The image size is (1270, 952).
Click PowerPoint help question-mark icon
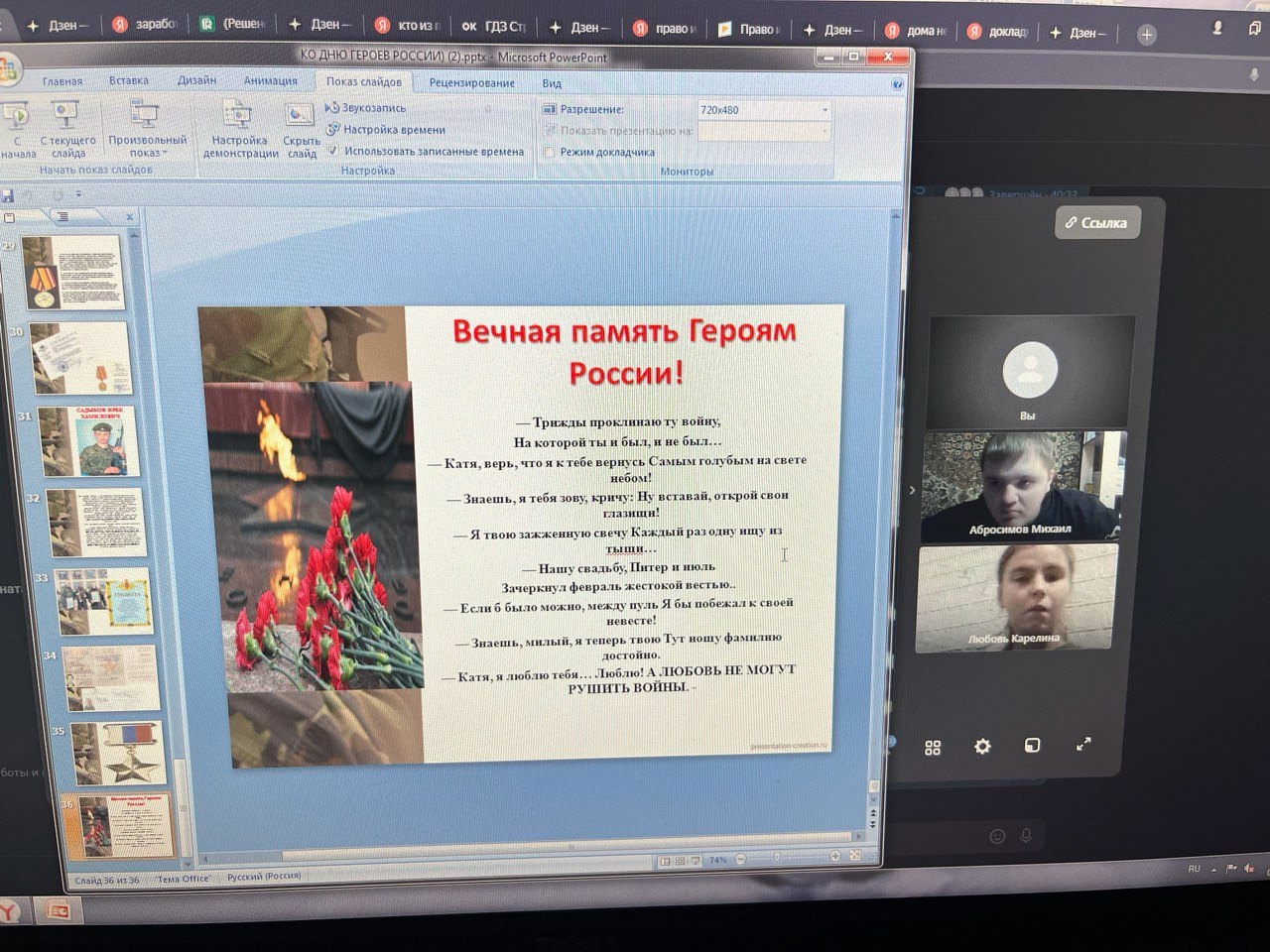[897, 84]
